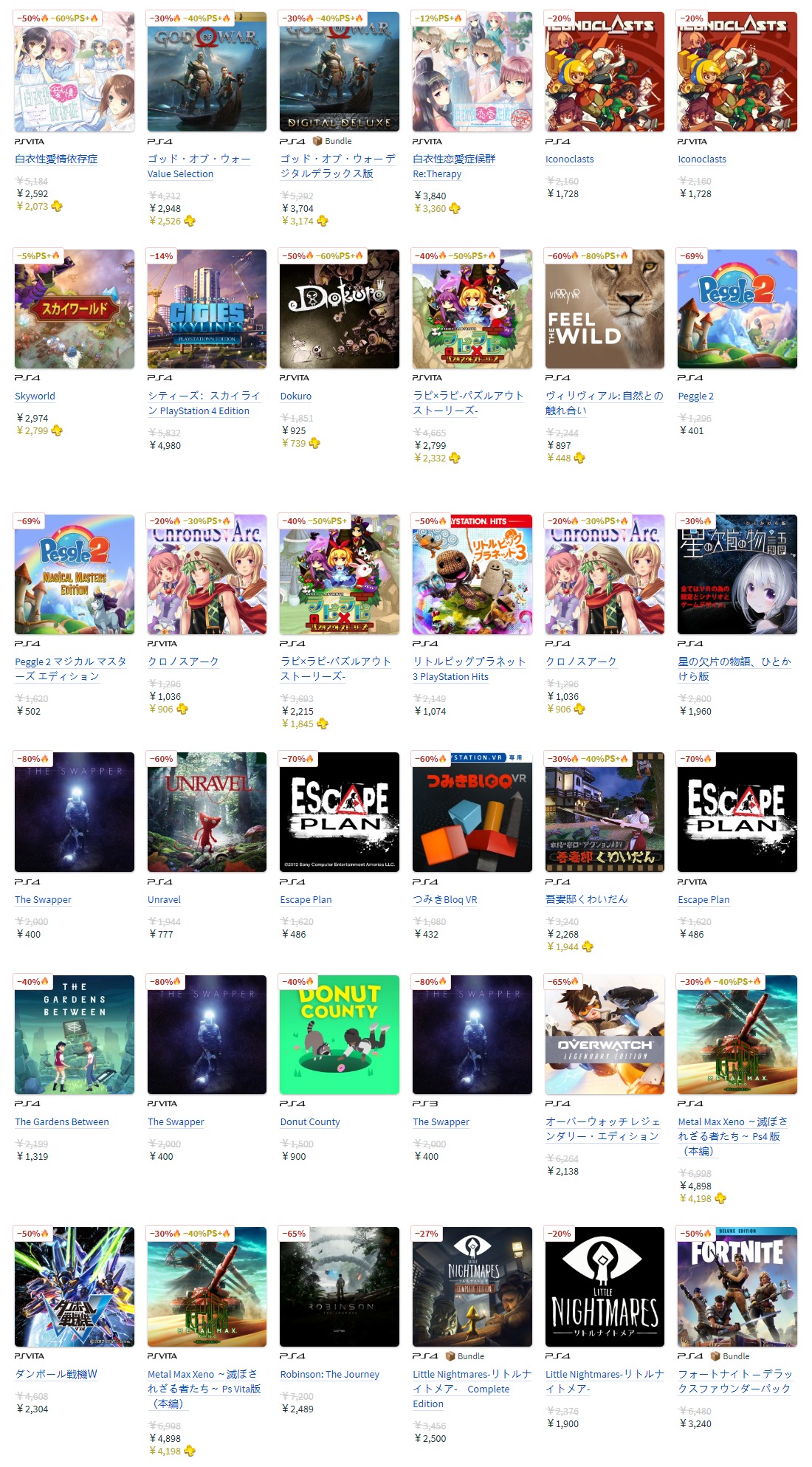The image size is (812, 1467).
Task: Open the Fortnite Deluxe Edition thumbnail
Action: pos(737,1287)
